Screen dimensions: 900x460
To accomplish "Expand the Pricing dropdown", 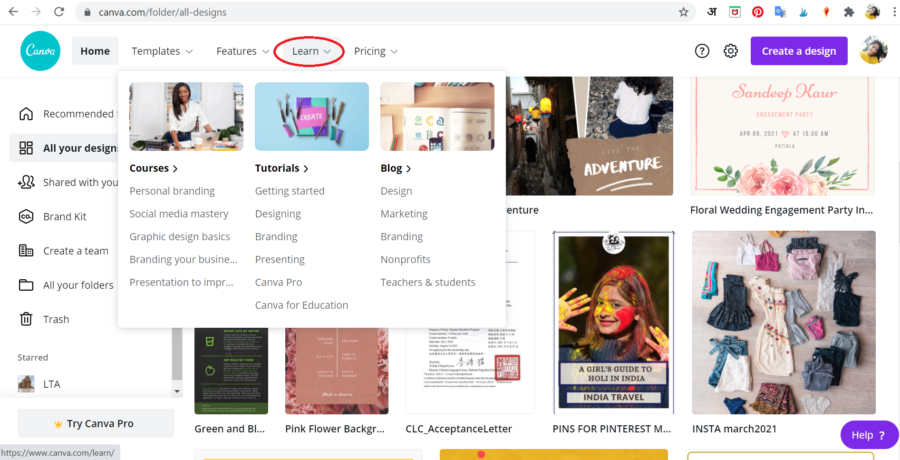I will [375, 51].
